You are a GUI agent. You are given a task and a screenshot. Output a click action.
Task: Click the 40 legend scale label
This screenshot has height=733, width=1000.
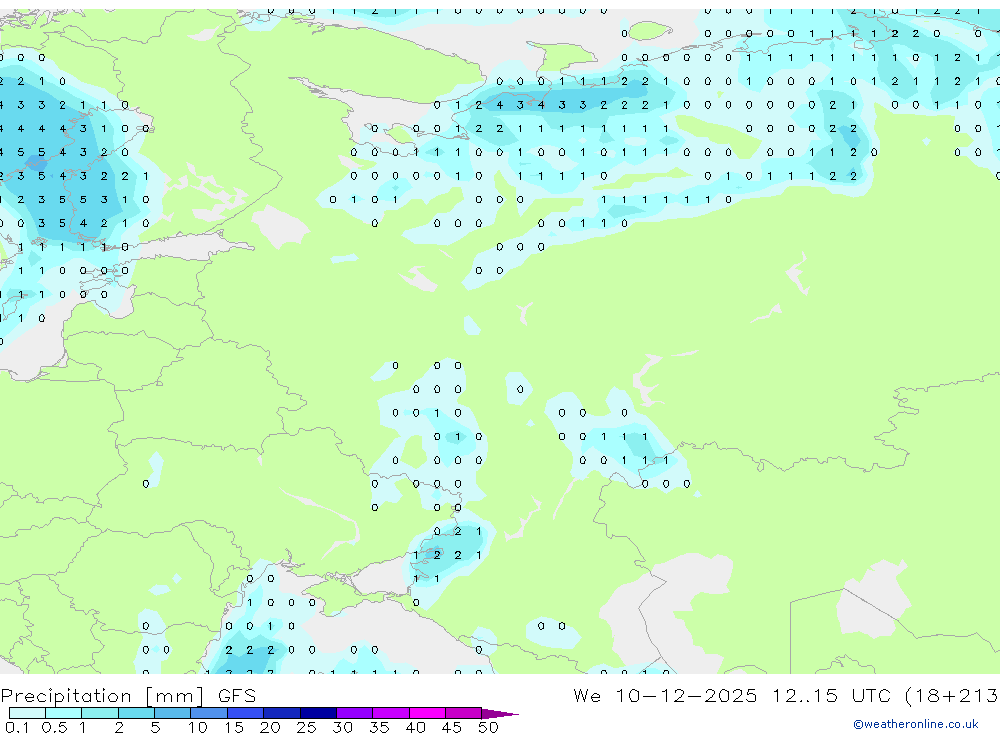tap(415, 727)
